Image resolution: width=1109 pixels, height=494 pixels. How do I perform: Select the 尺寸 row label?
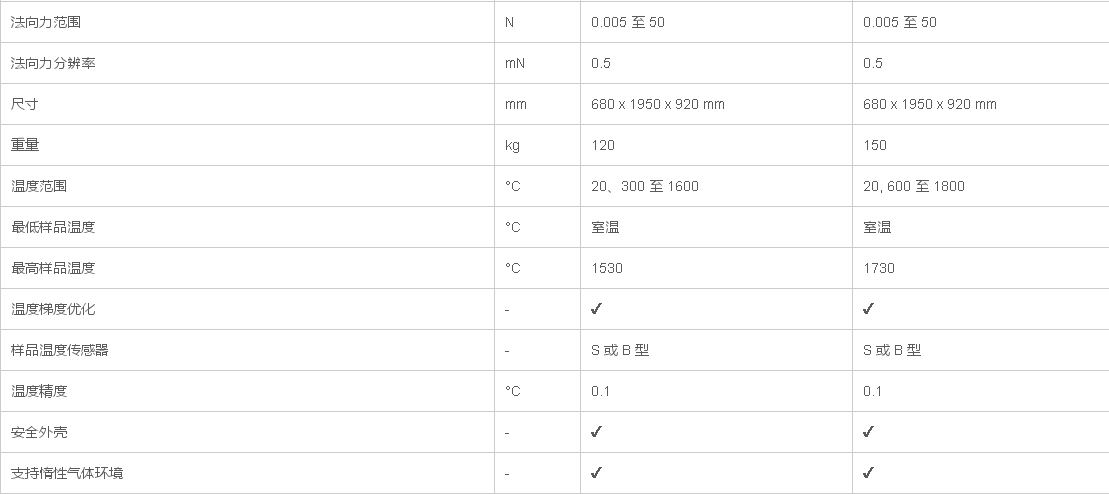point(25,104)
